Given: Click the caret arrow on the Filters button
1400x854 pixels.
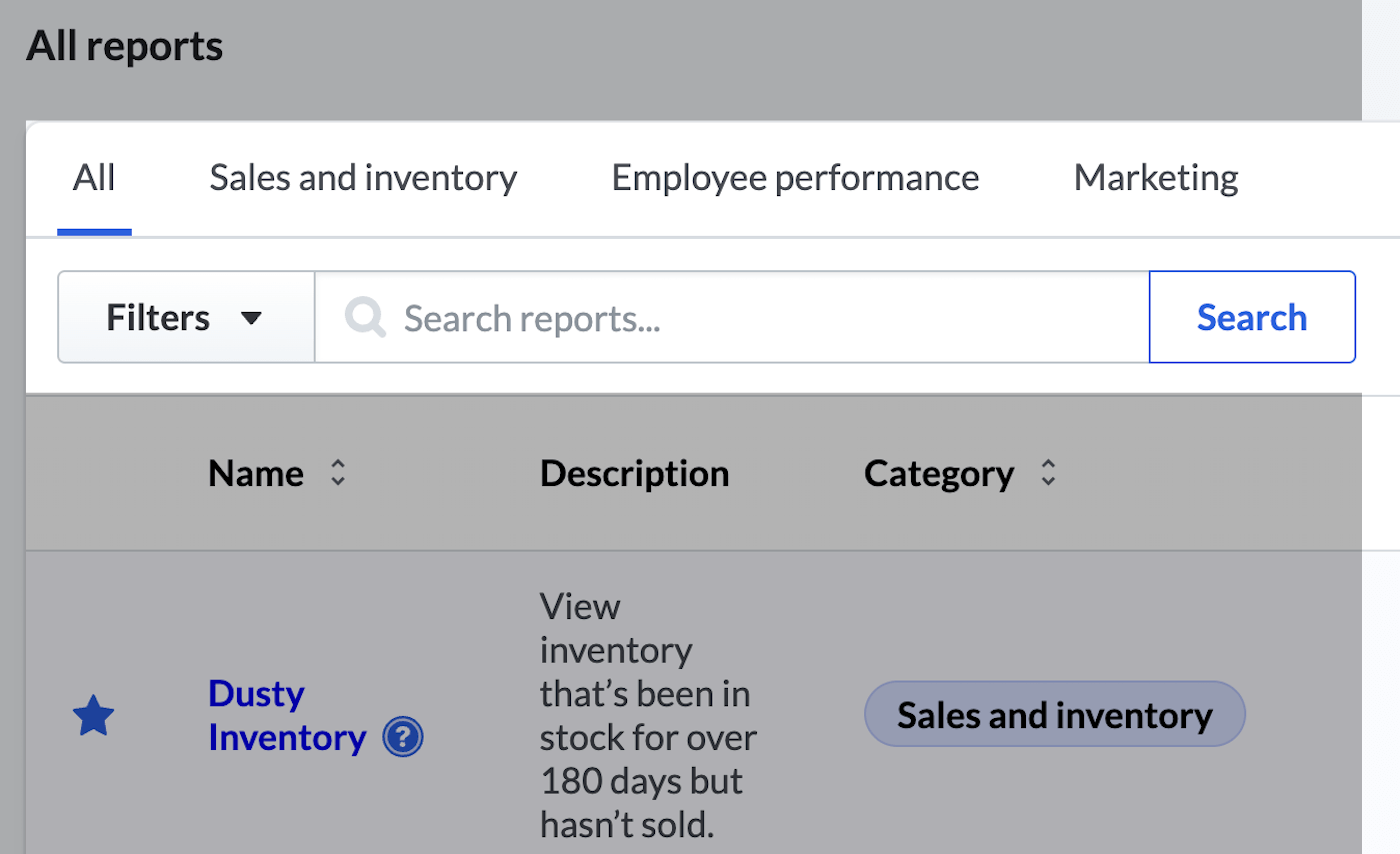Looking at the screenshot, I should [x=252, y=318].
